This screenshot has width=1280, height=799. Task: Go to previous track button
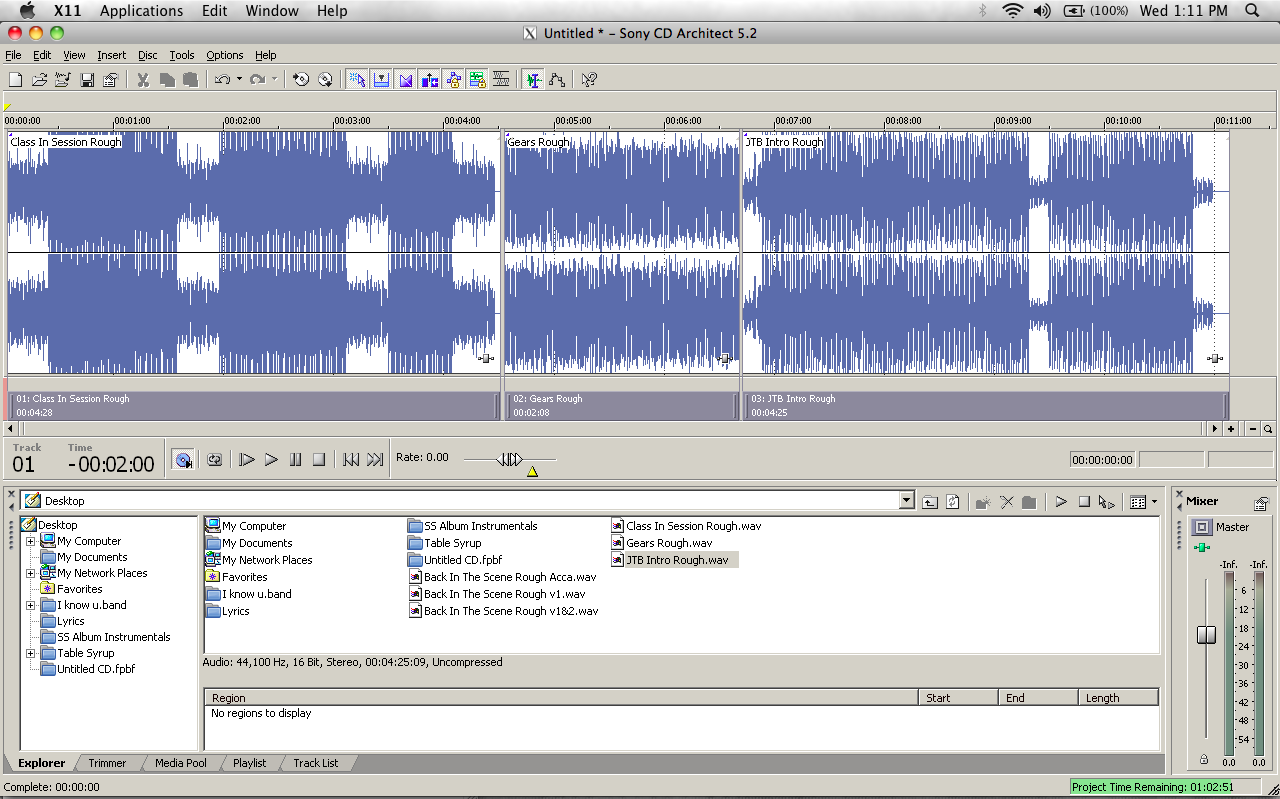351,460
